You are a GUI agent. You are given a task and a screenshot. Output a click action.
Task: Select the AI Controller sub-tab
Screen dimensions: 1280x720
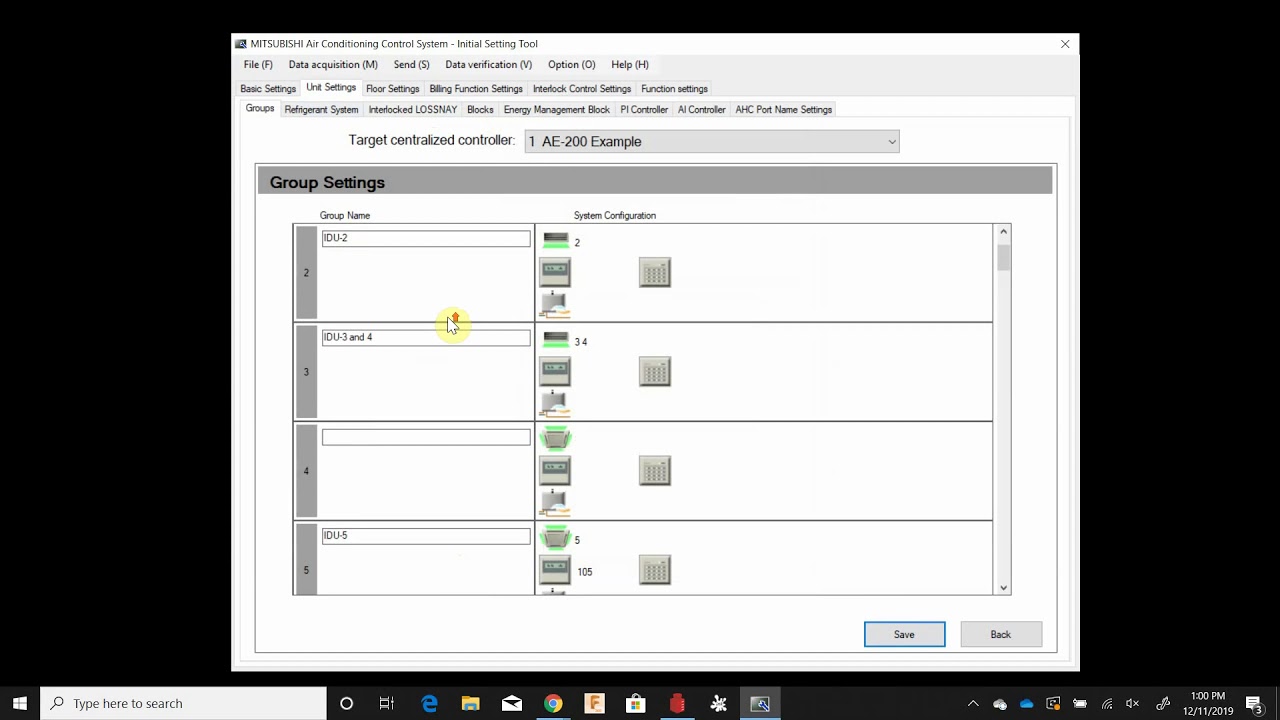click(x=701, y=110)
